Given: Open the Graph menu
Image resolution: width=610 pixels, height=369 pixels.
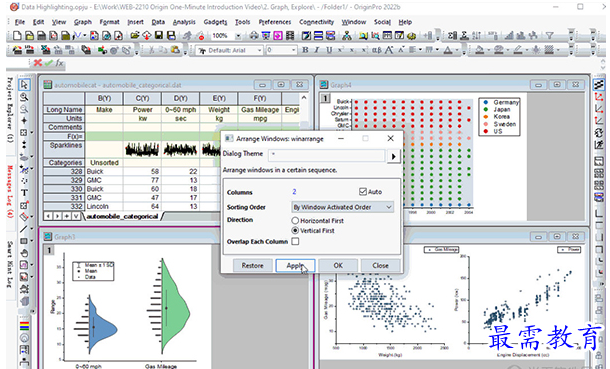Looking at the screenshot, I should click(x=82, y=22).
